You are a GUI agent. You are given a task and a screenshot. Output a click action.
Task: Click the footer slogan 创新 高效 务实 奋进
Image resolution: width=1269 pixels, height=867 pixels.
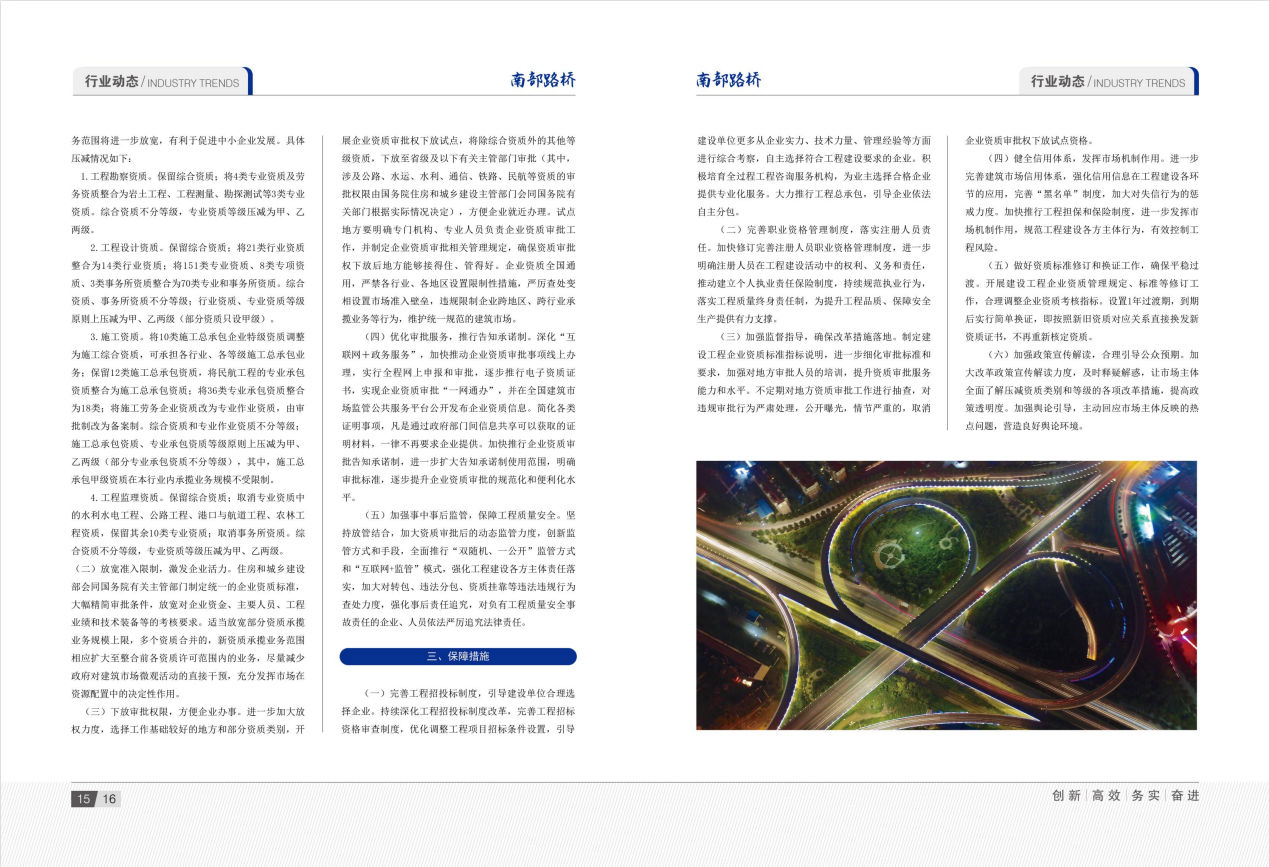point(1125,796)
